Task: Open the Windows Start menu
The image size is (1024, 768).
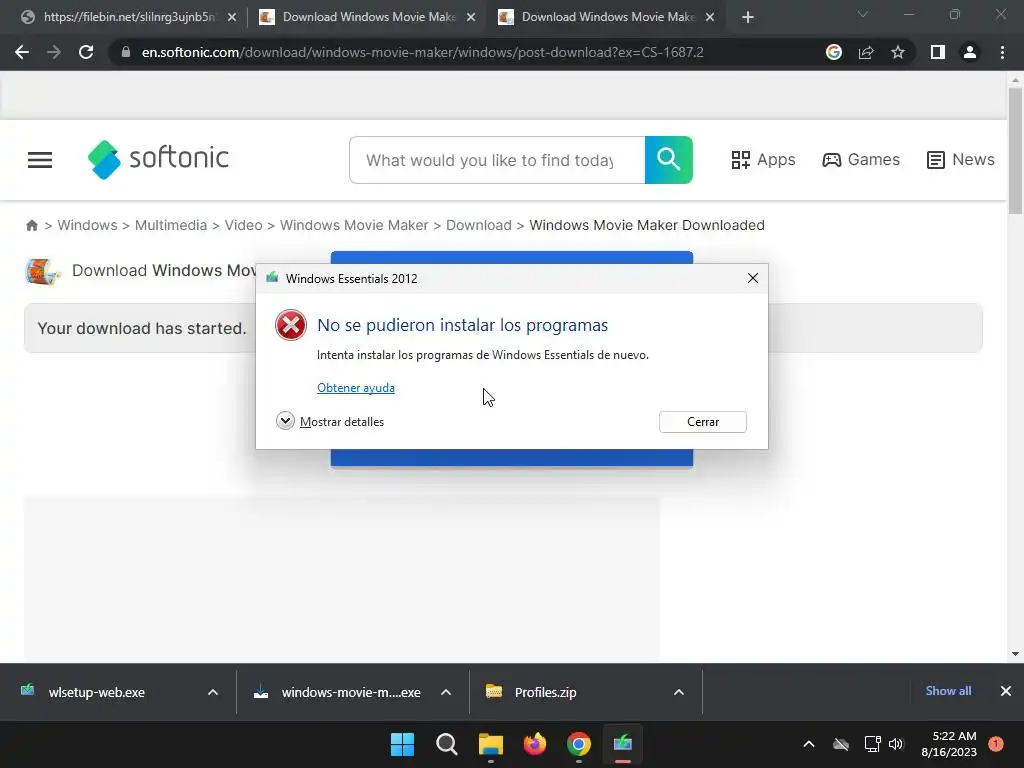Action: [402, 744]
